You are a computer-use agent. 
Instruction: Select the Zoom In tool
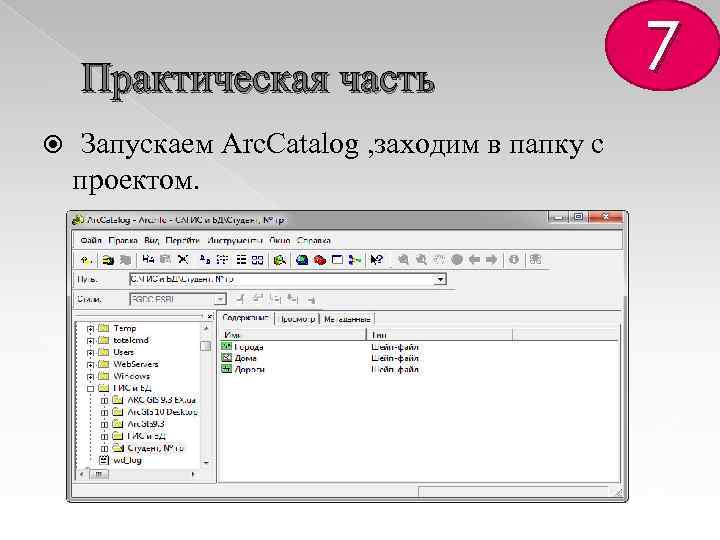pyautogui.click(x=404, y=260)
